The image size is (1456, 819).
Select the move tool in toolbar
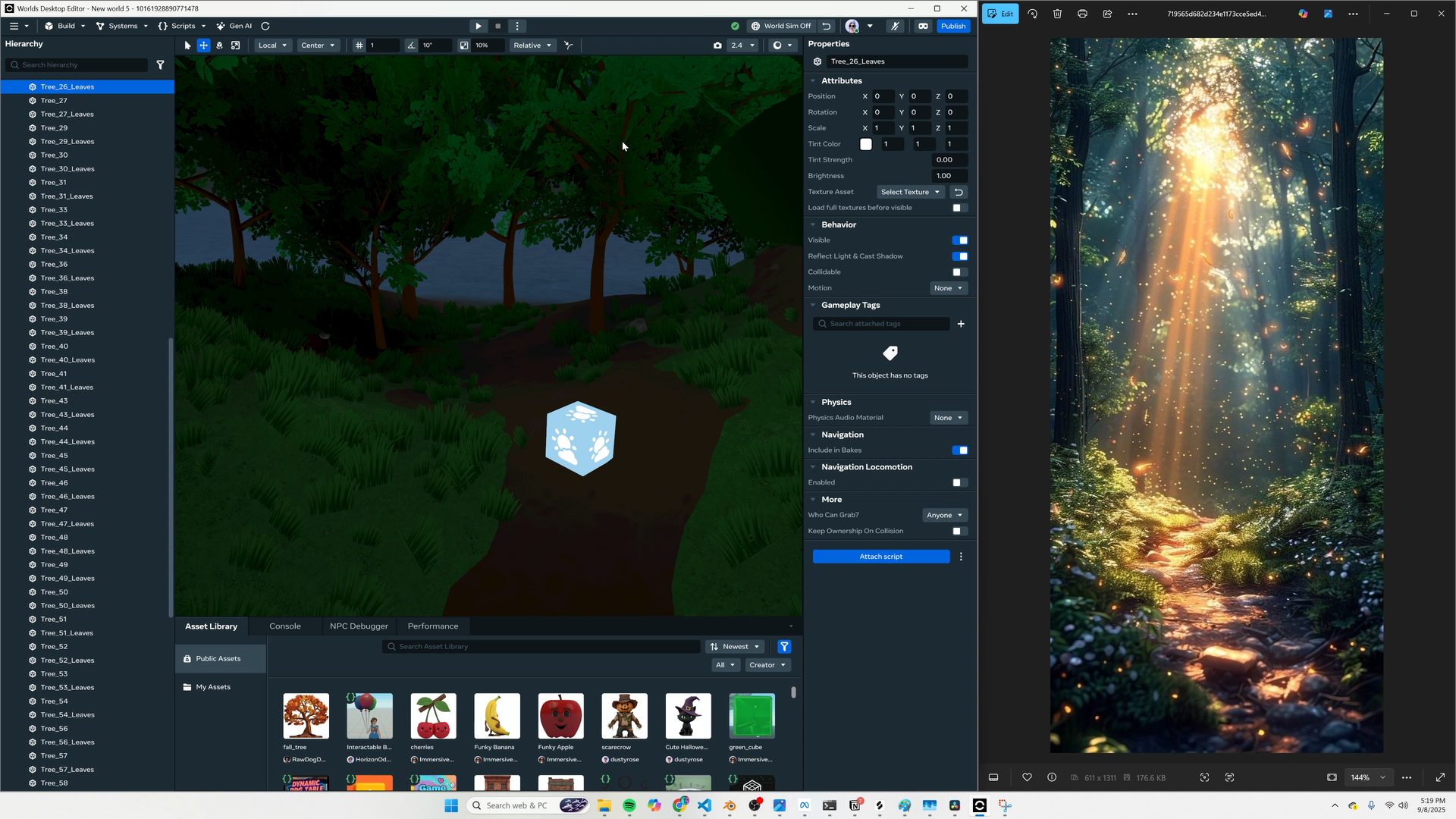pos(203,45)
